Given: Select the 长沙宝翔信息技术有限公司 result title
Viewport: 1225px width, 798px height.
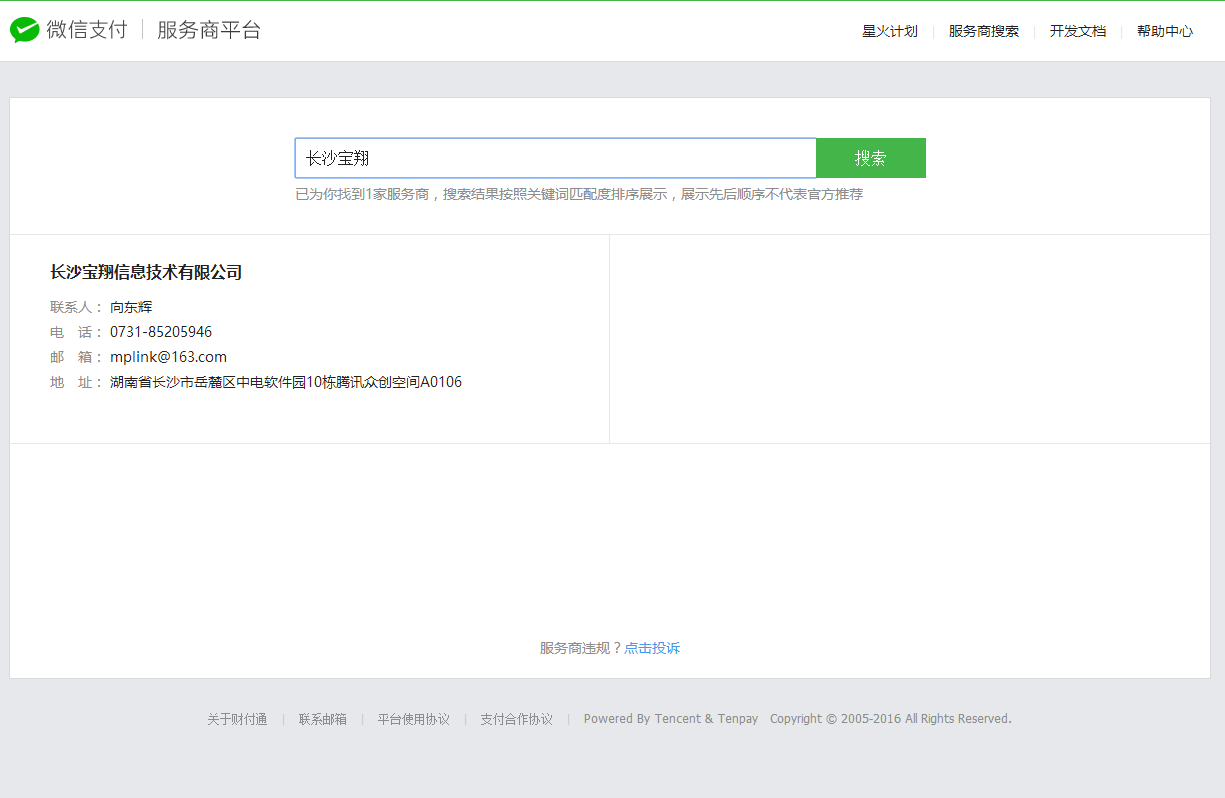Looking at the screenshot, I should pyautogui.click(x=146, y=272).
